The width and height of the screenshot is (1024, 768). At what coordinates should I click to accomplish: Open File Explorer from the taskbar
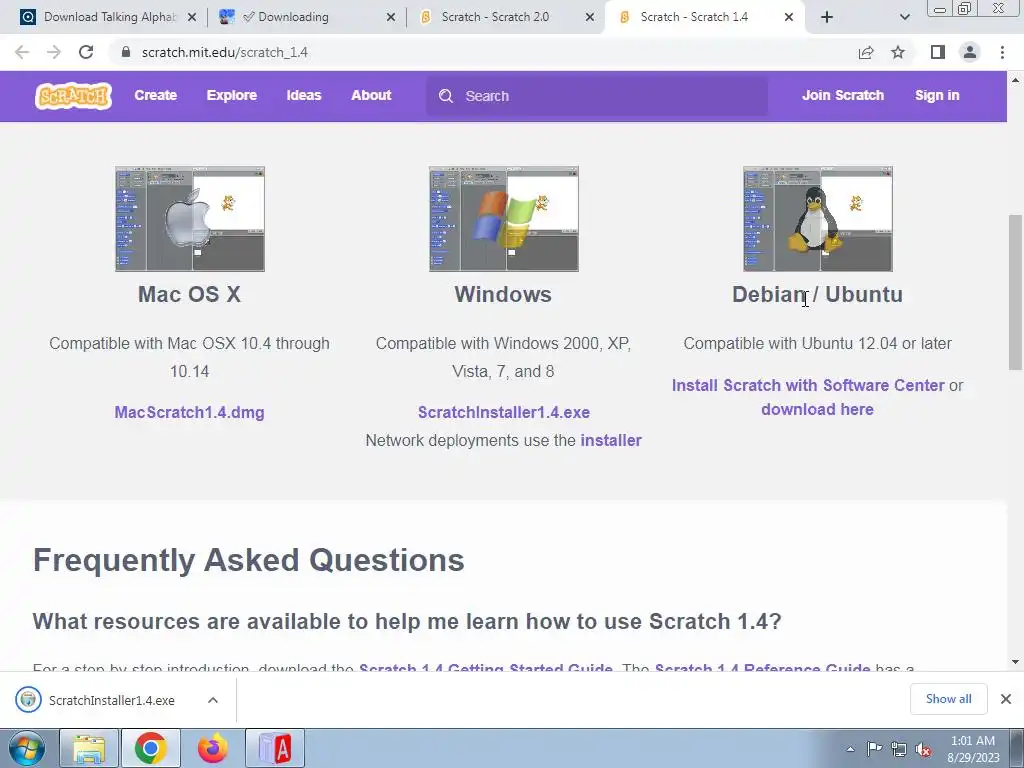(x=89, y=748)
